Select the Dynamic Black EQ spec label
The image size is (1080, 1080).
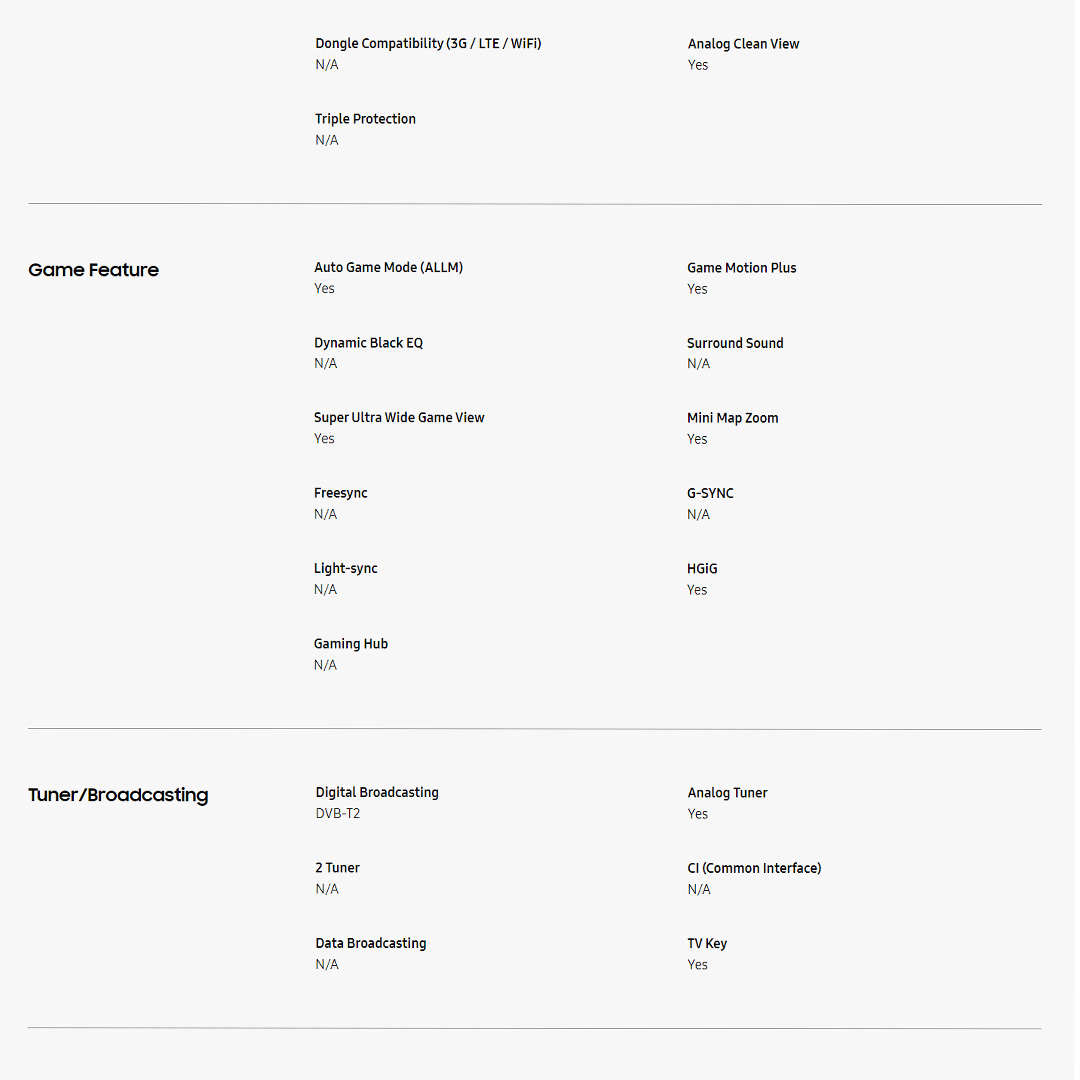point(368,343)
